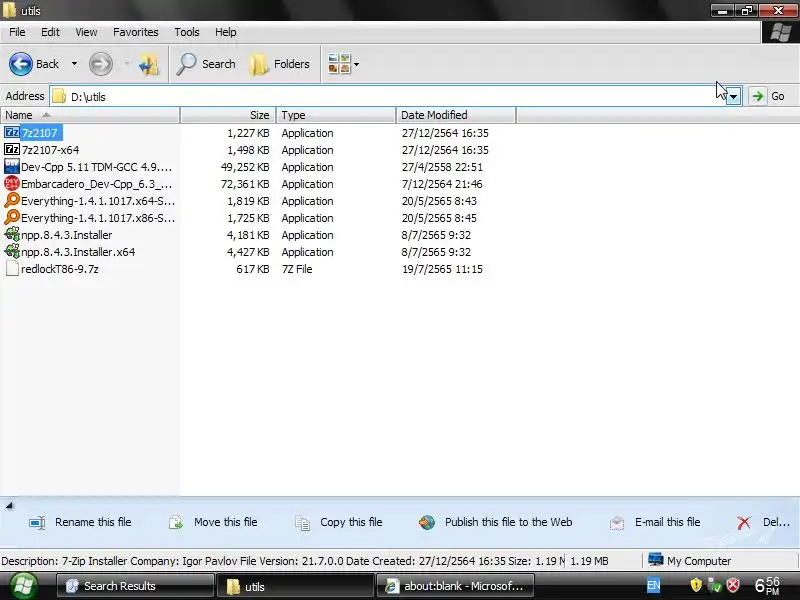Sort by Date Modified column header
The width and height of the screenshot is (800, 600).
click(x=456, y=115)
